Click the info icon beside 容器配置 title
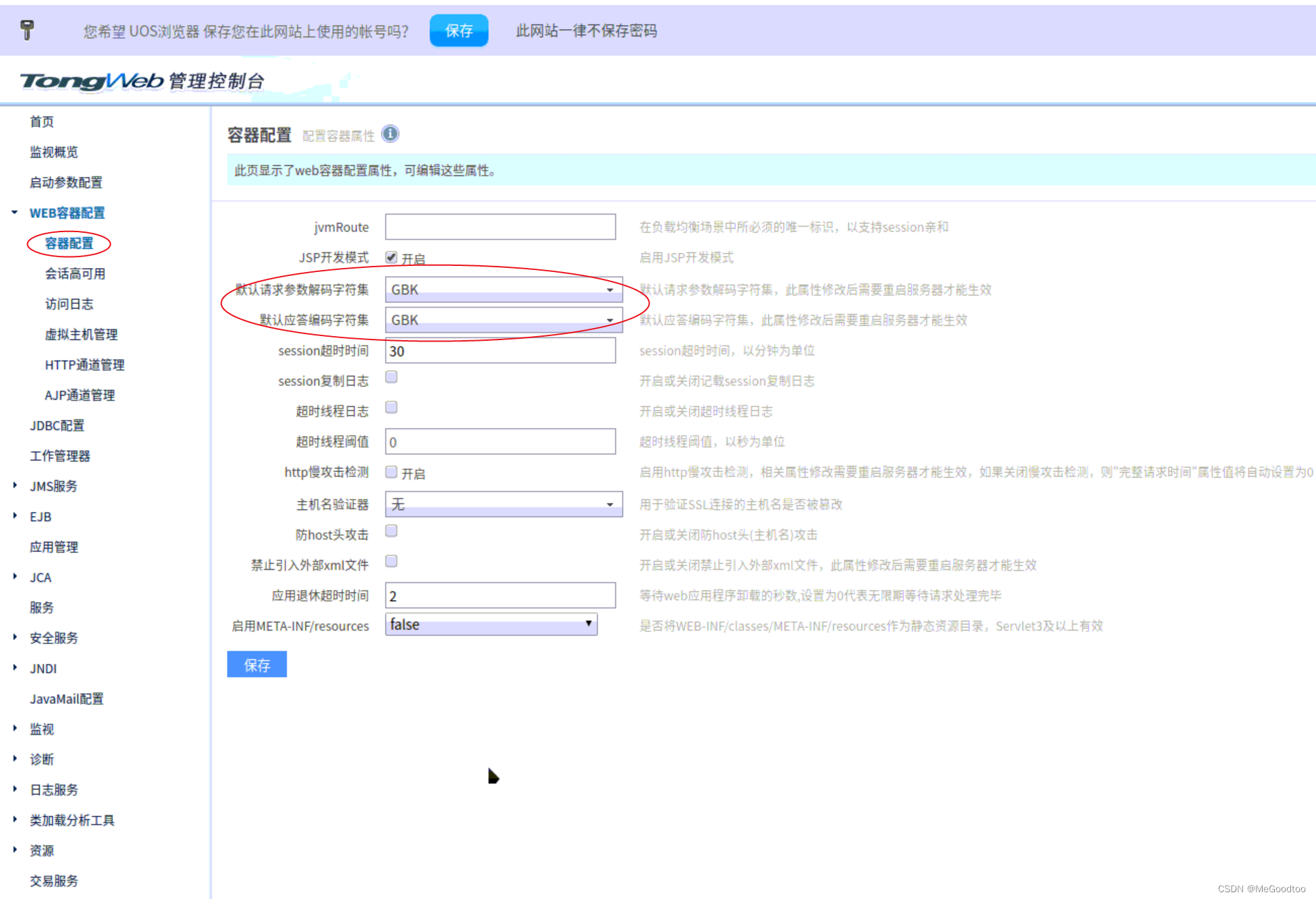The width and height of the screenshot is (1316, 899). (x=390, y=134)
